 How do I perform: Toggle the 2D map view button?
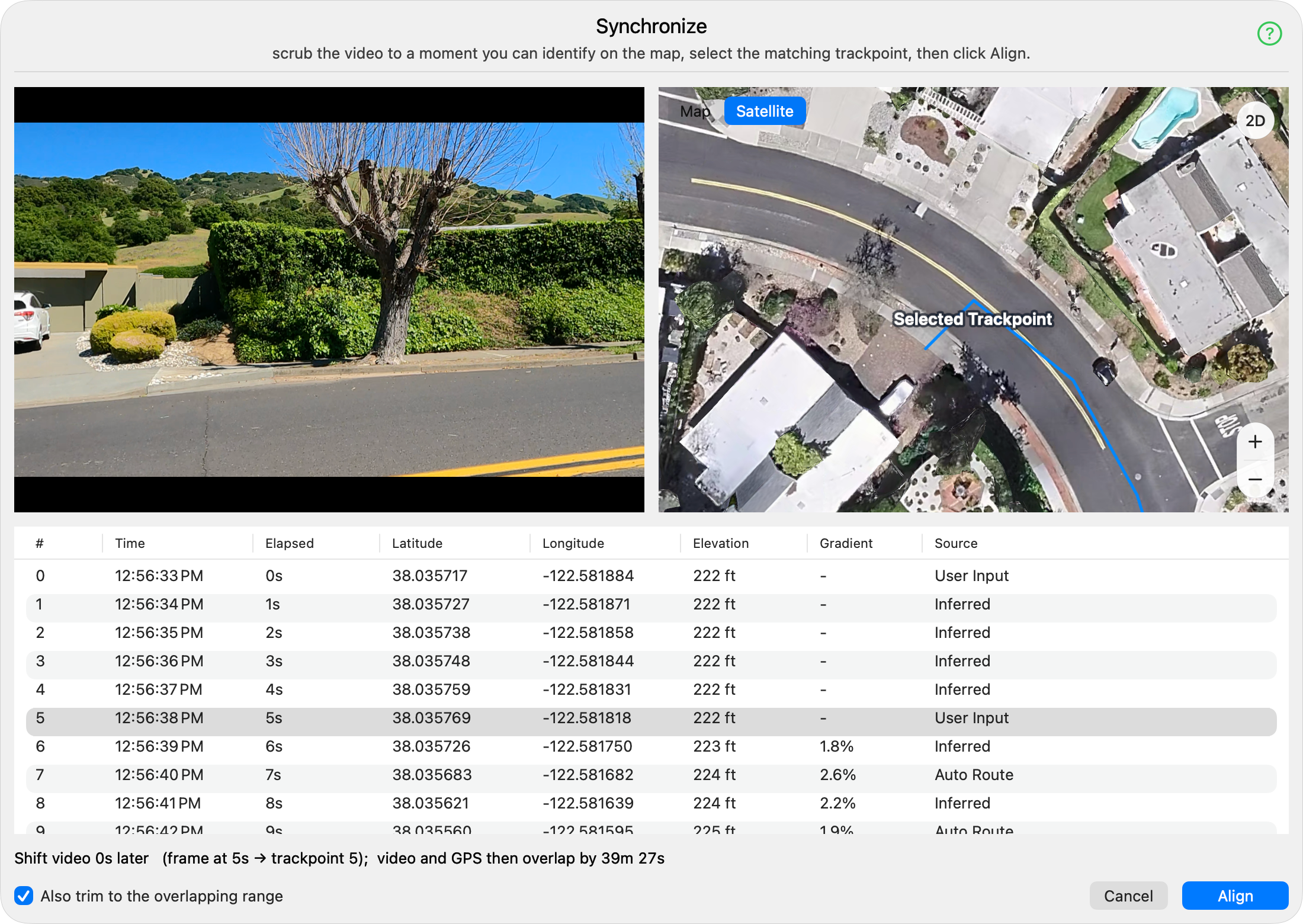pos(1255,121)
